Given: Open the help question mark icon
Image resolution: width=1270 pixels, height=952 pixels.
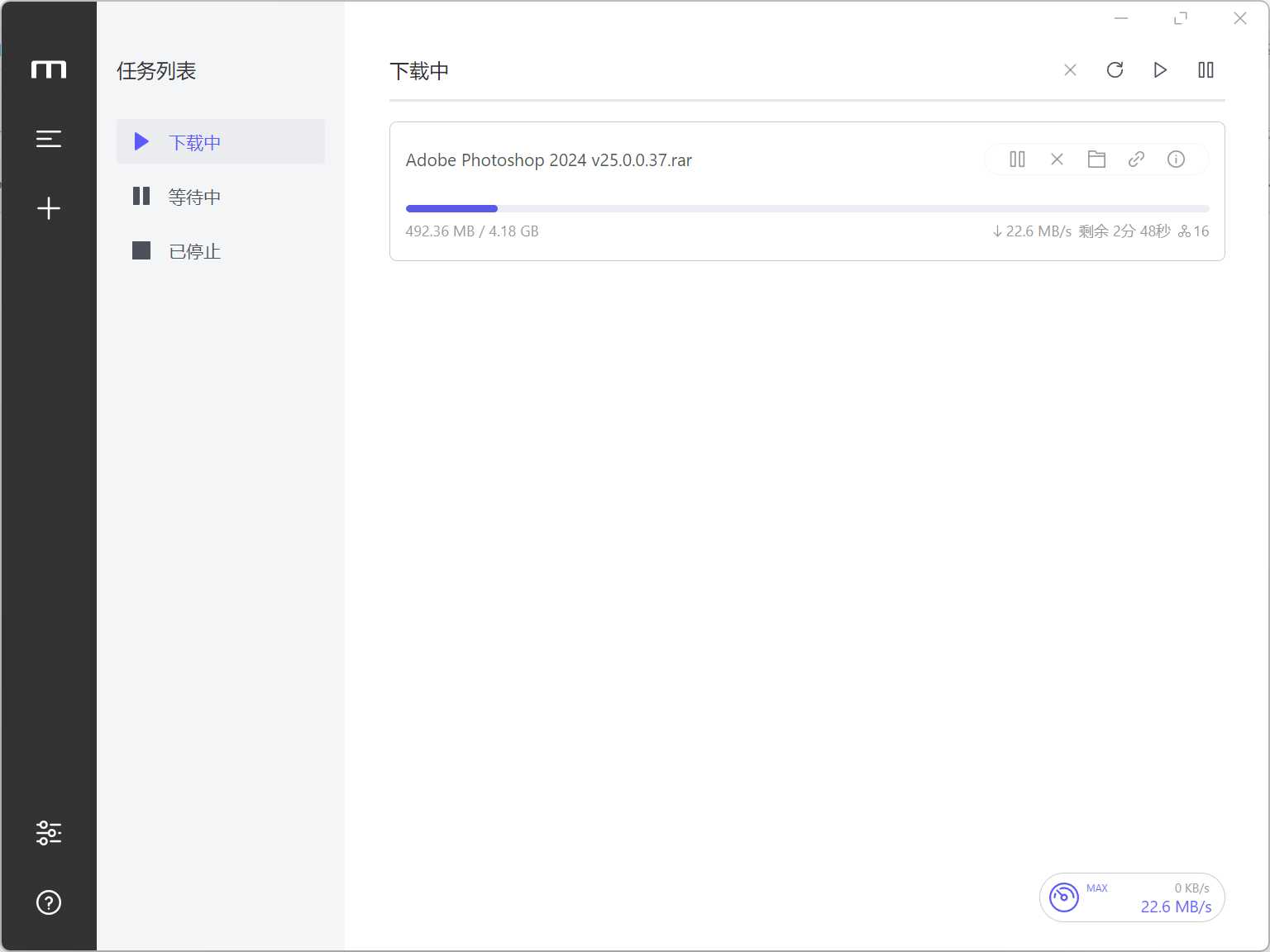Looking at the screenshot, I should (49, 902).
